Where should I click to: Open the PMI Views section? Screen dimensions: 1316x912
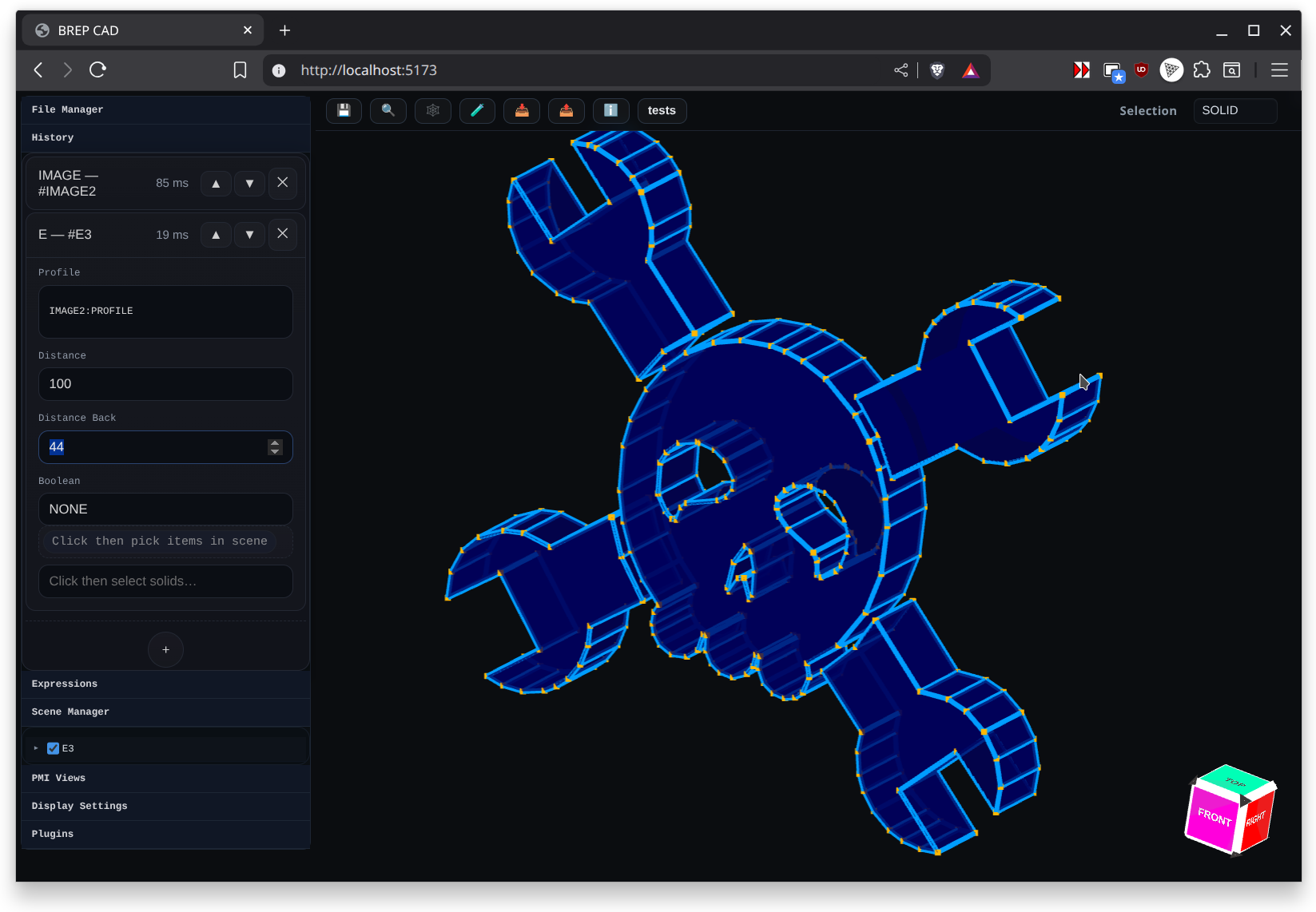click(58, 778)
